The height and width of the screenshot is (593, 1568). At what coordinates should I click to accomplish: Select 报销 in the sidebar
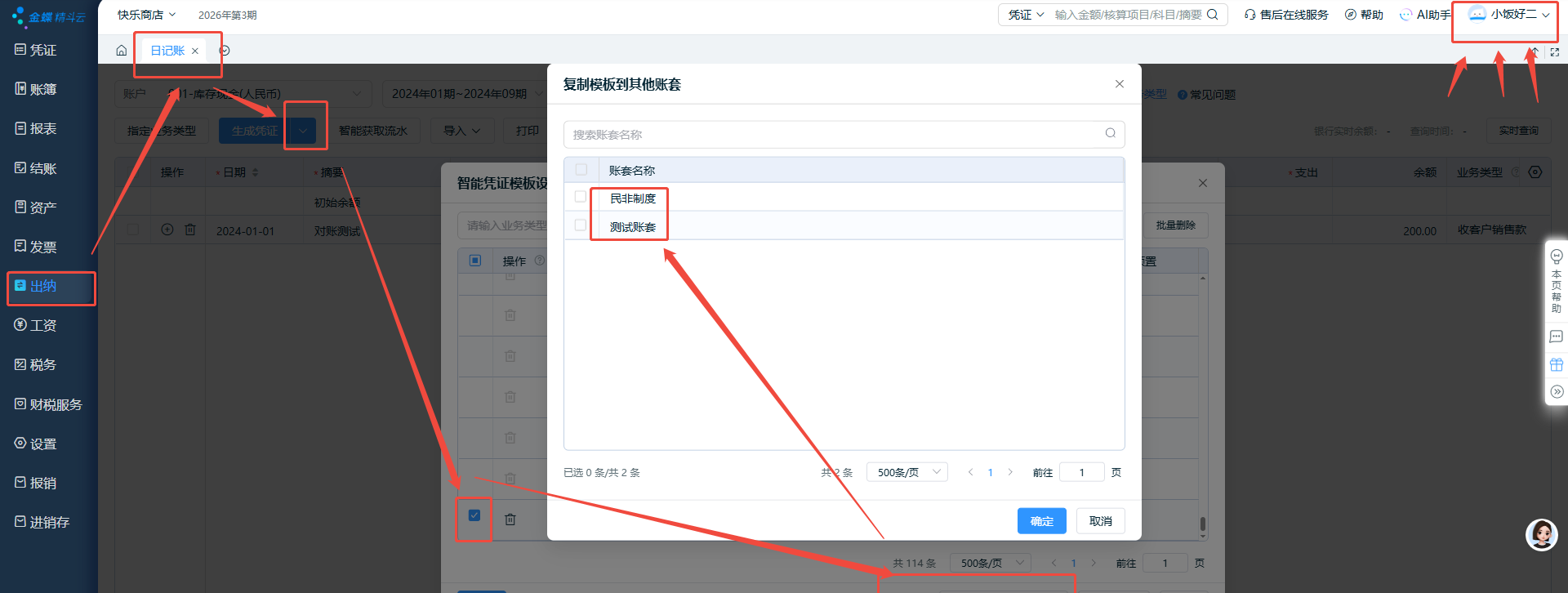pos(36,483)
